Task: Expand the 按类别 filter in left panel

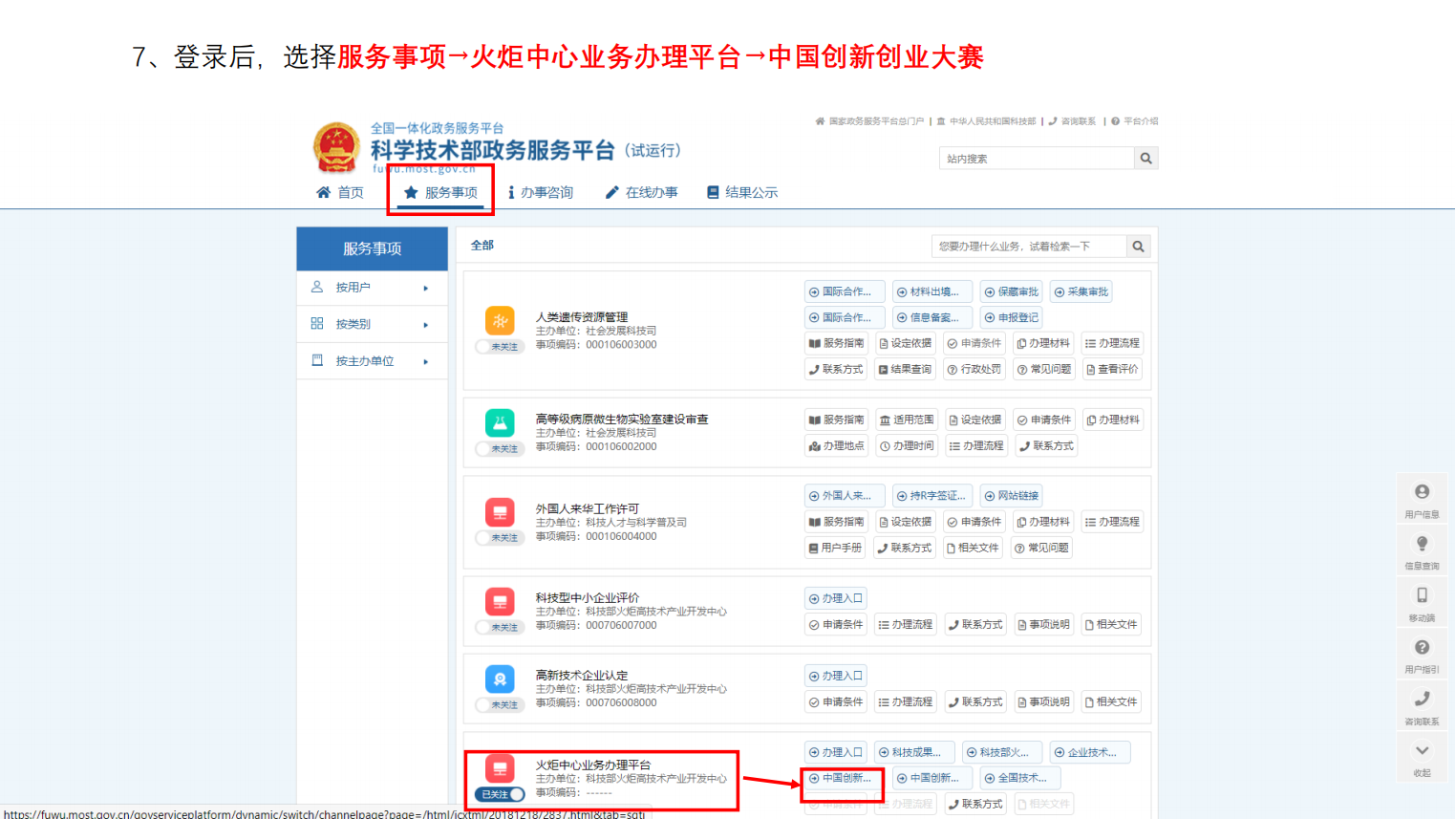Action: (372, 324)
